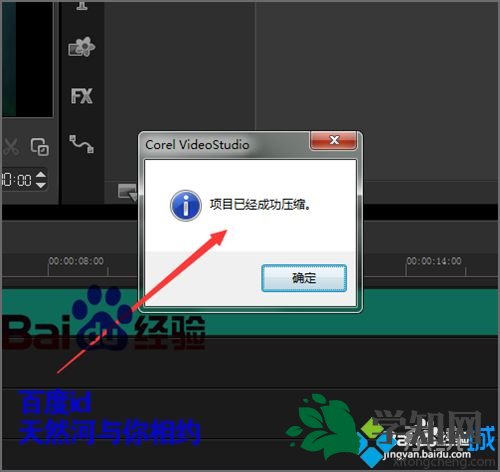Decrease timecode with the down arrow
The height and width of the screenshot is (472, 500).
(x=41, y=185)
